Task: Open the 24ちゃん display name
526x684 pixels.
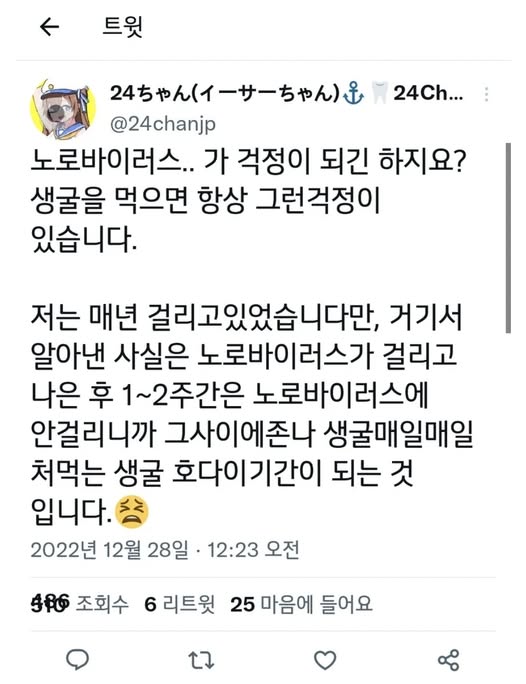Action: point(225,93)
